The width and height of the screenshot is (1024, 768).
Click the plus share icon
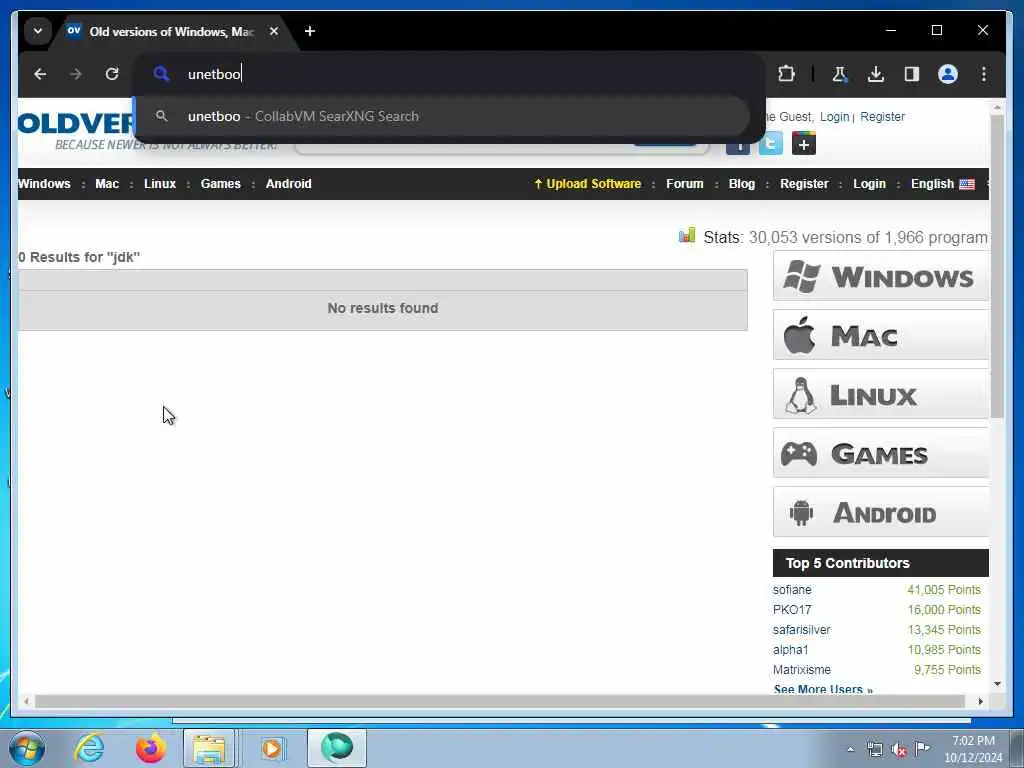pos(804,143)
